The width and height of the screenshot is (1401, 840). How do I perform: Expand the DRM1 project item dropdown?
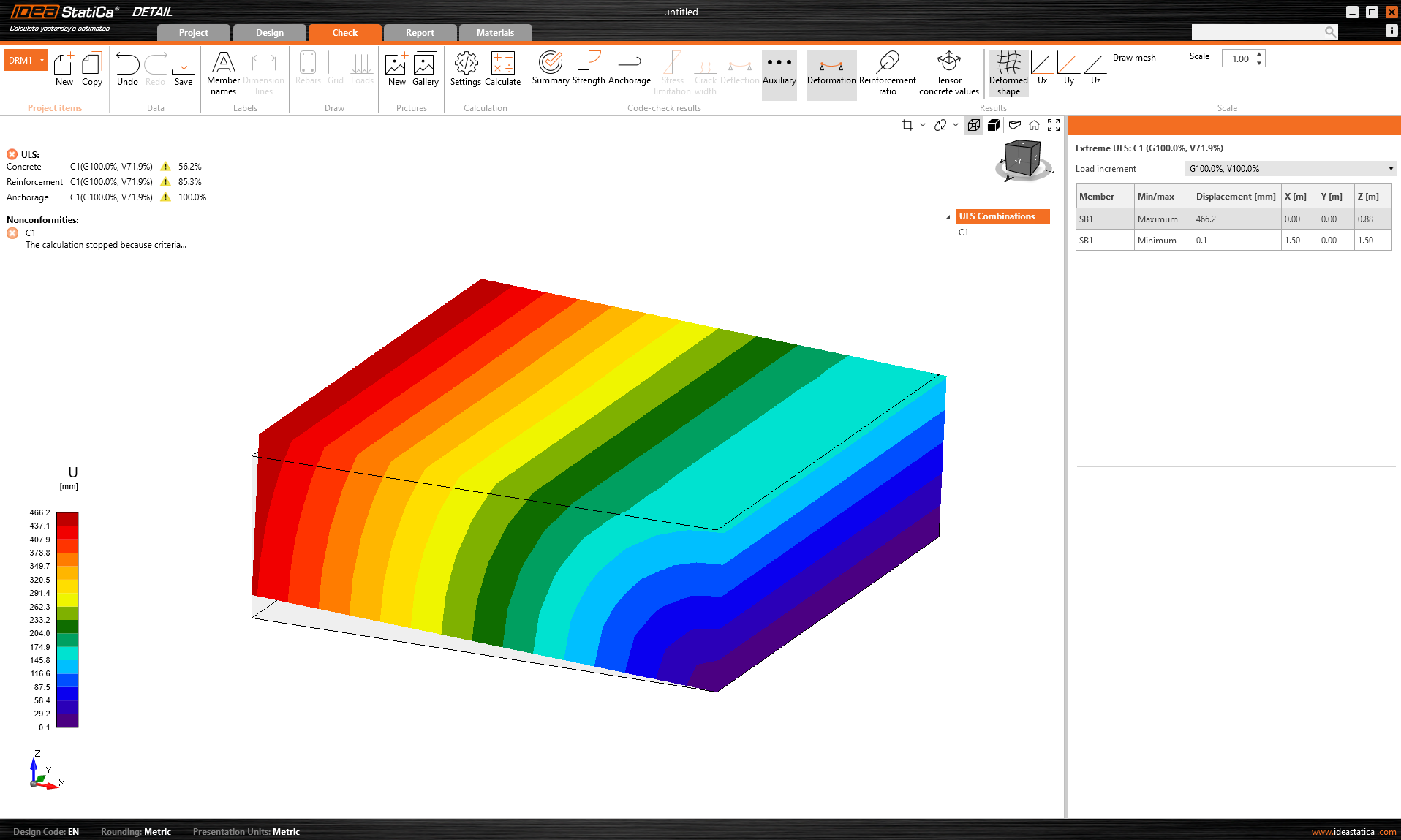pyautogui.click(x=42, y=61)
